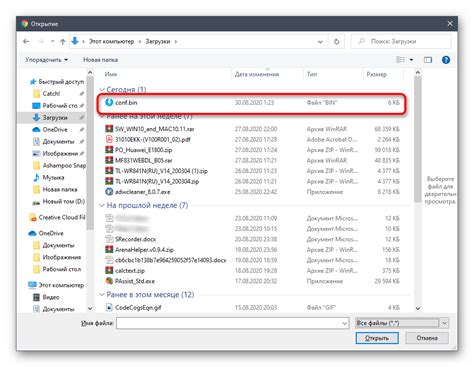This screenshot has width=474, height=367.
Task: Click Этот компьютер in address bar
Action: coord(112,42)
